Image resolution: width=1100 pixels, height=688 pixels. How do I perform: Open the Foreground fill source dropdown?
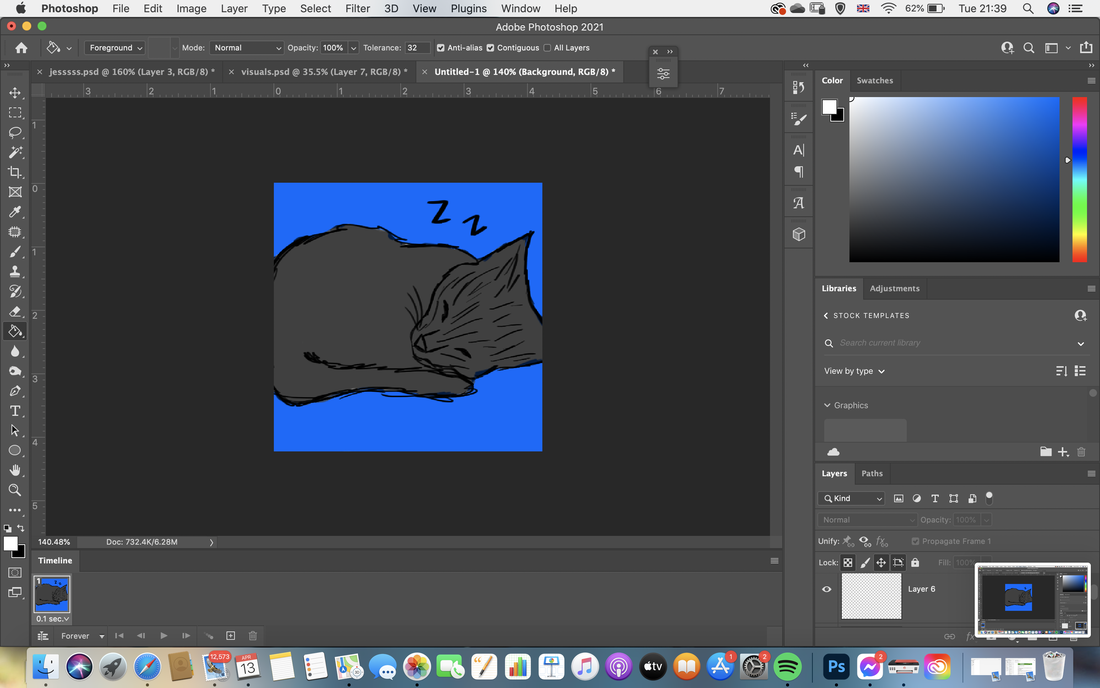pyautogui.click(x=115, y=48)
